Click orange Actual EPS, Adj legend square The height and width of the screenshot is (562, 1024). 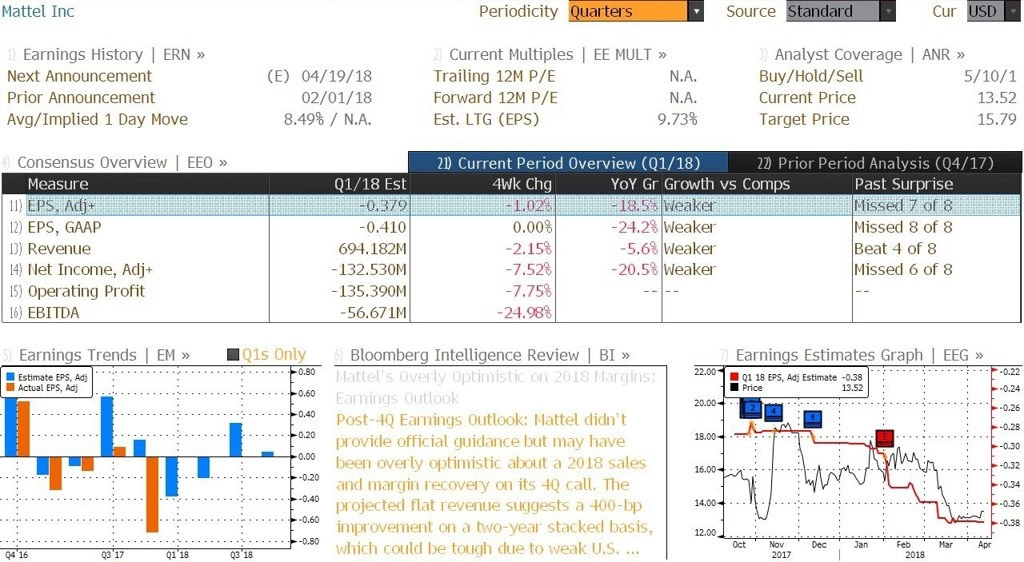[10, 388]
